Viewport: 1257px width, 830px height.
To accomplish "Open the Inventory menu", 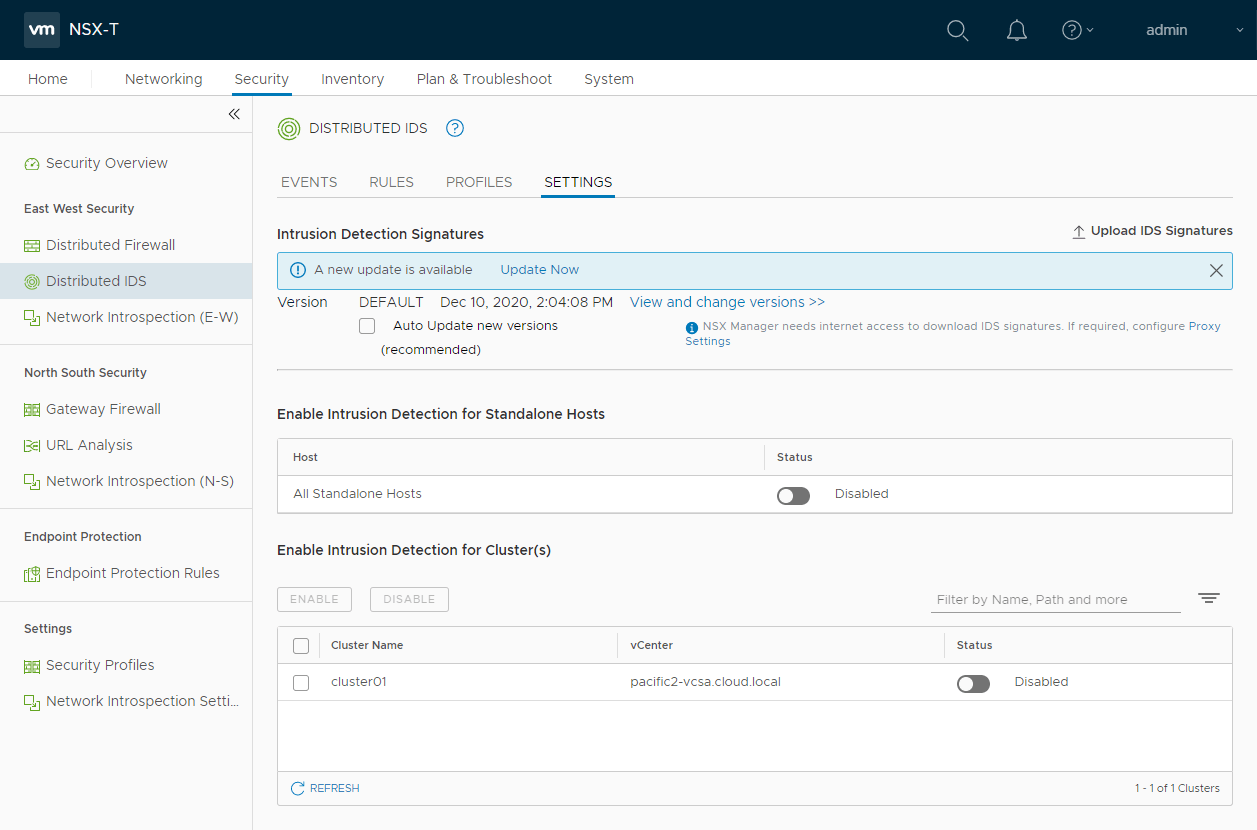I will tap(352, 79).
